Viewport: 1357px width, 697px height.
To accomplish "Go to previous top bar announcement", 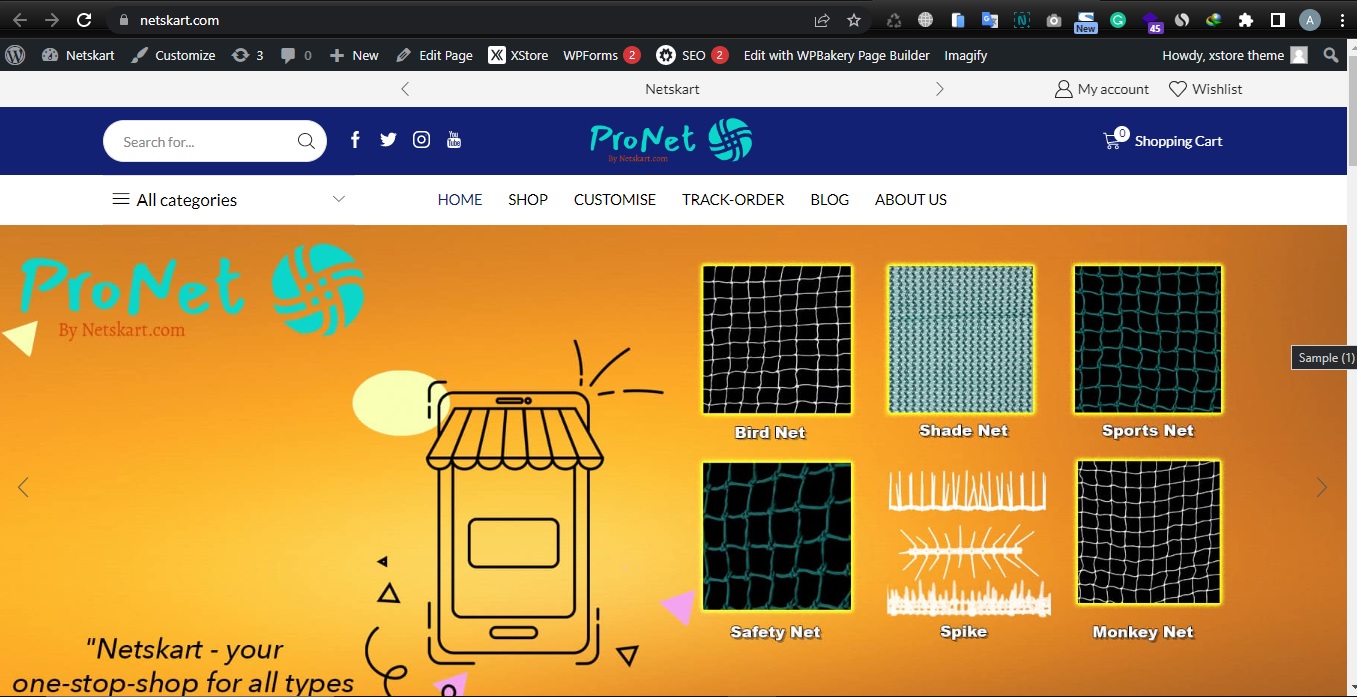I will [x=405, y=89].
